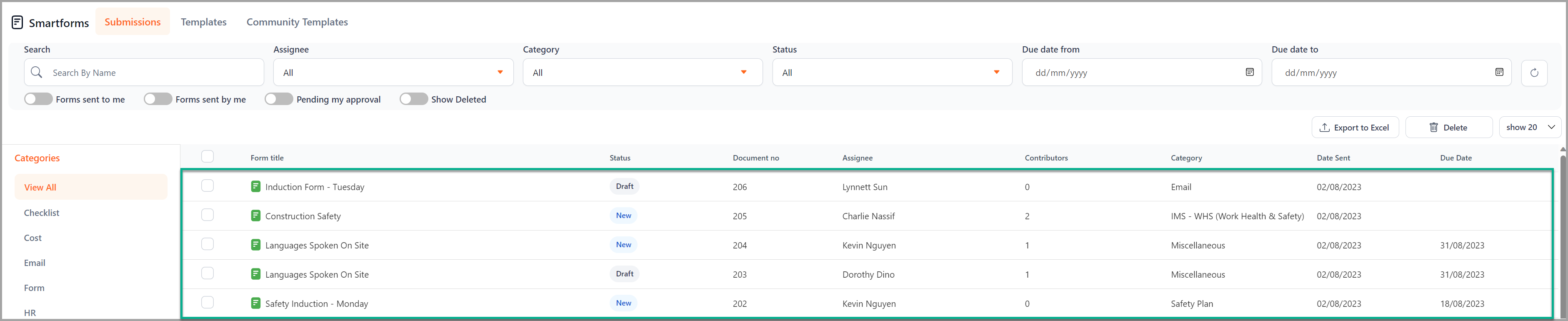Screen dimensions: 1568x321
Task: Switch to the Templates tab
Action: point(204,22)
